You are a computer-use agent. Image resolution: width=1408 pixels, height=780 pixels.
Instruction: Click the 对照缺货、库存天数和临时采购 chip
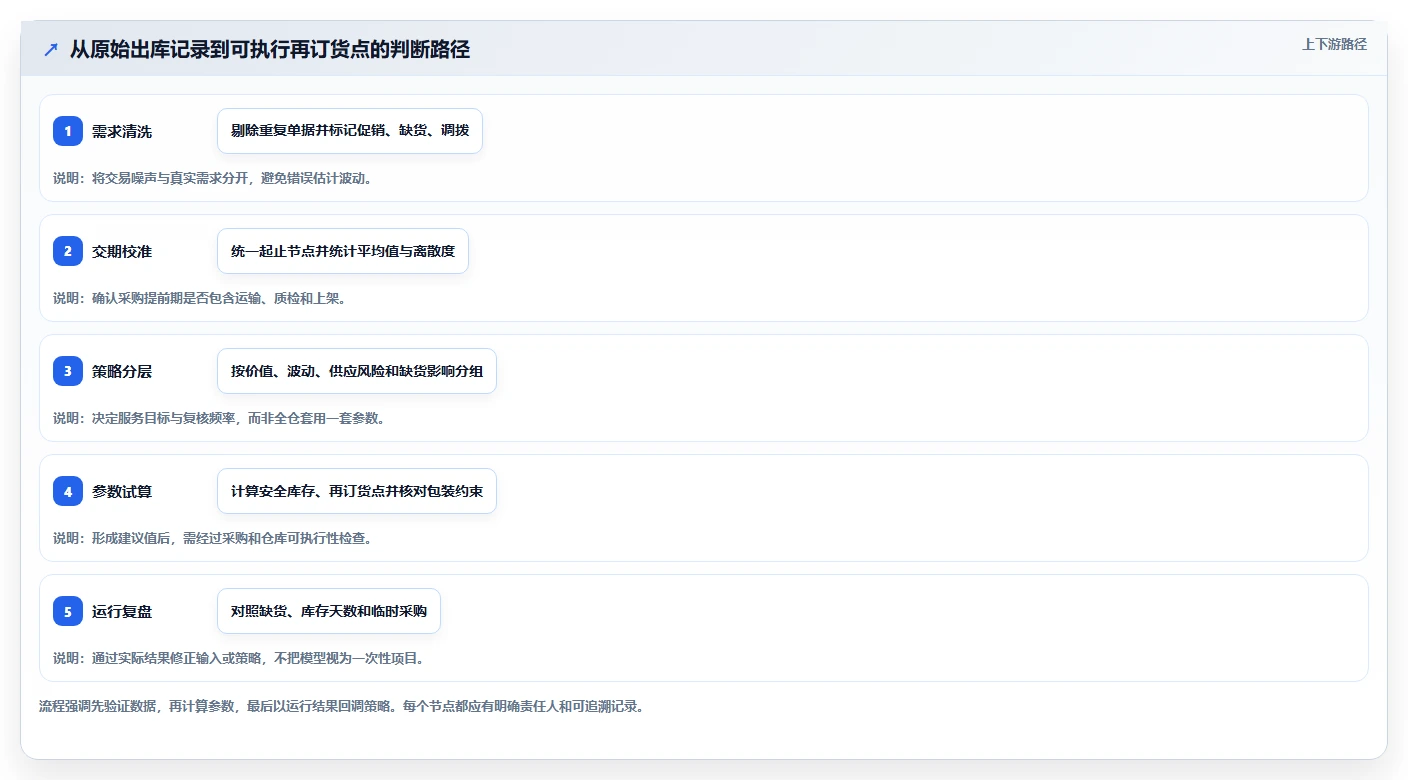pos(329,611)
